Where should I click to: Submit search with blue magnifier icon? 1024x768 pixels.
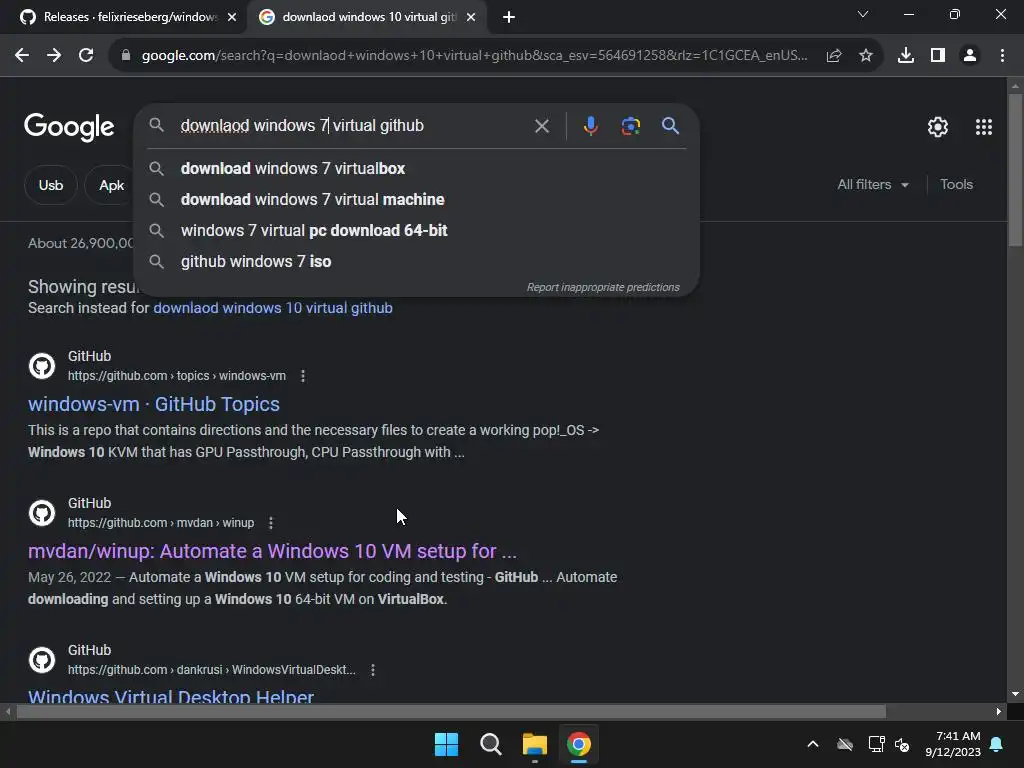(x=671, y=125)
